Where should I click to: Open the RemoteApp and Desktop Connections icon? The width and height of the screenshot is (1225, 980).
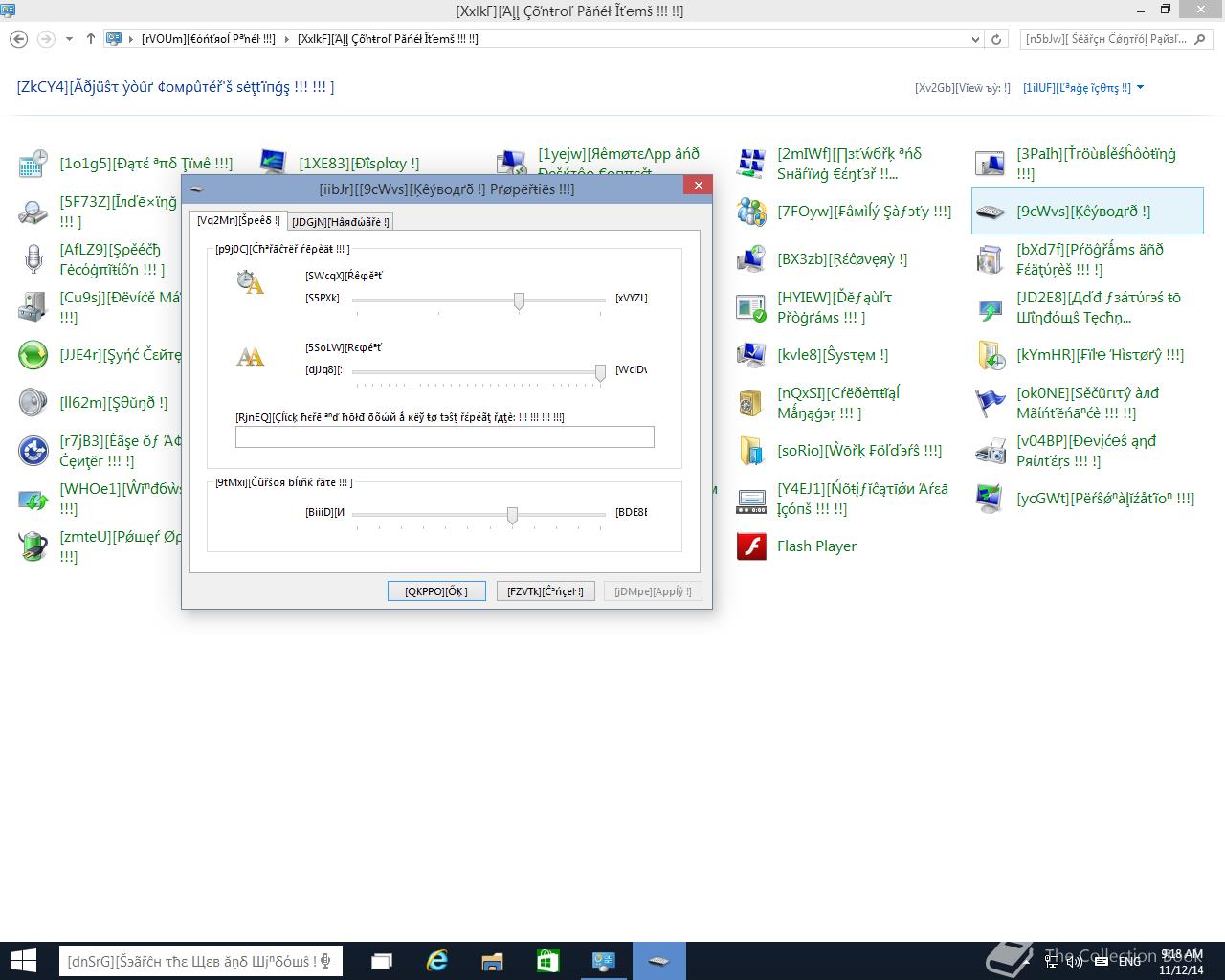511,164
